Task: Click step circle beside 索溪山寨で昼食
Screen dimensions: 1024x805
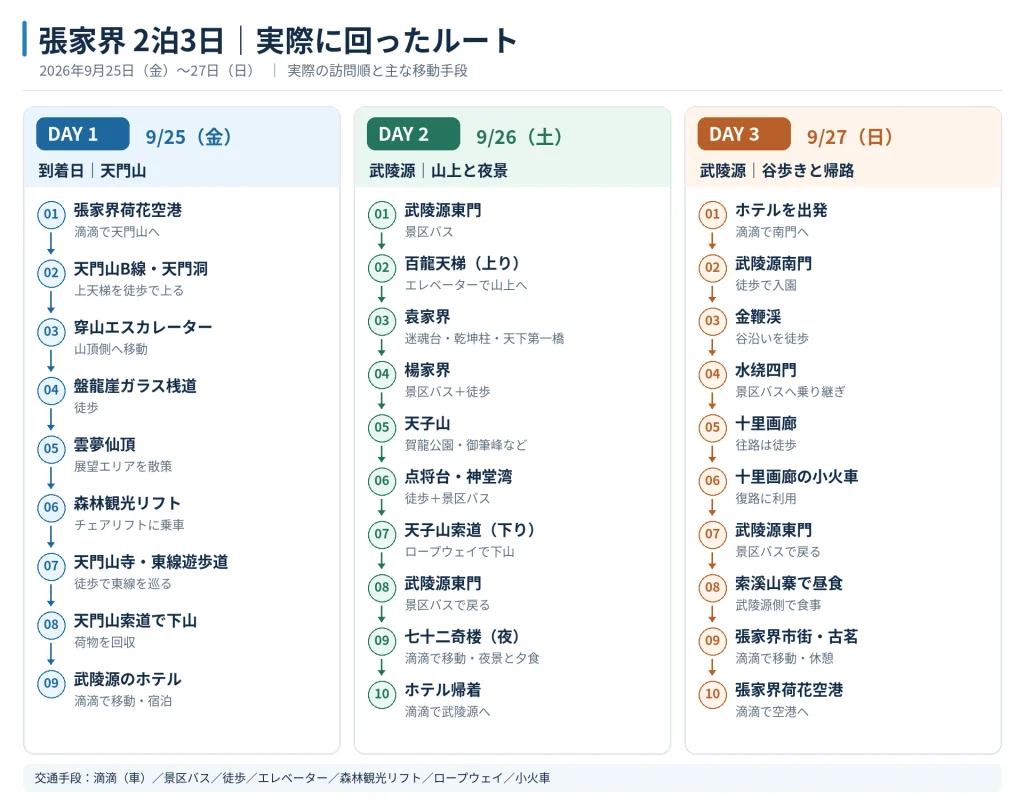Action: [x=712, y=587]
